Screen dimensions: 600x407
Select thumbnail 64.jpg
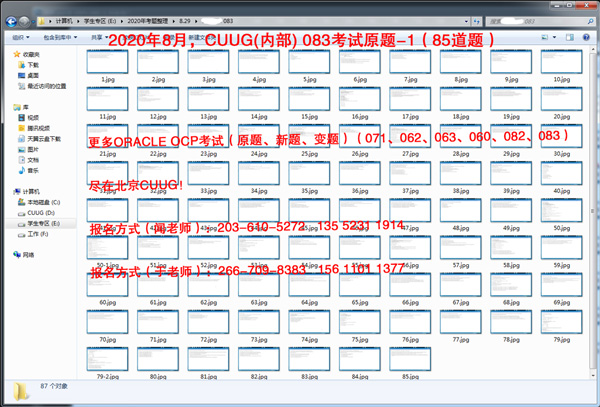[x=309, y=284]
